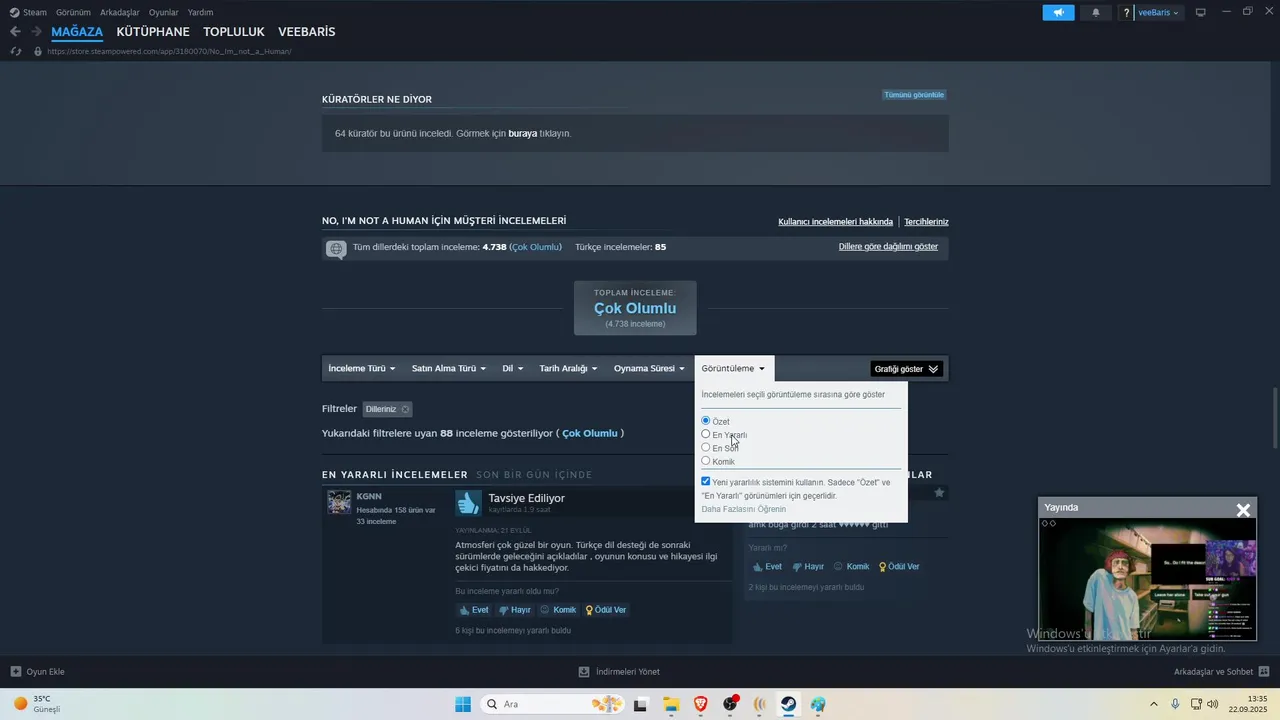This screenshot has height=720, width=1280.
Task: Open Task View from the taskbar
Action: 641,704
